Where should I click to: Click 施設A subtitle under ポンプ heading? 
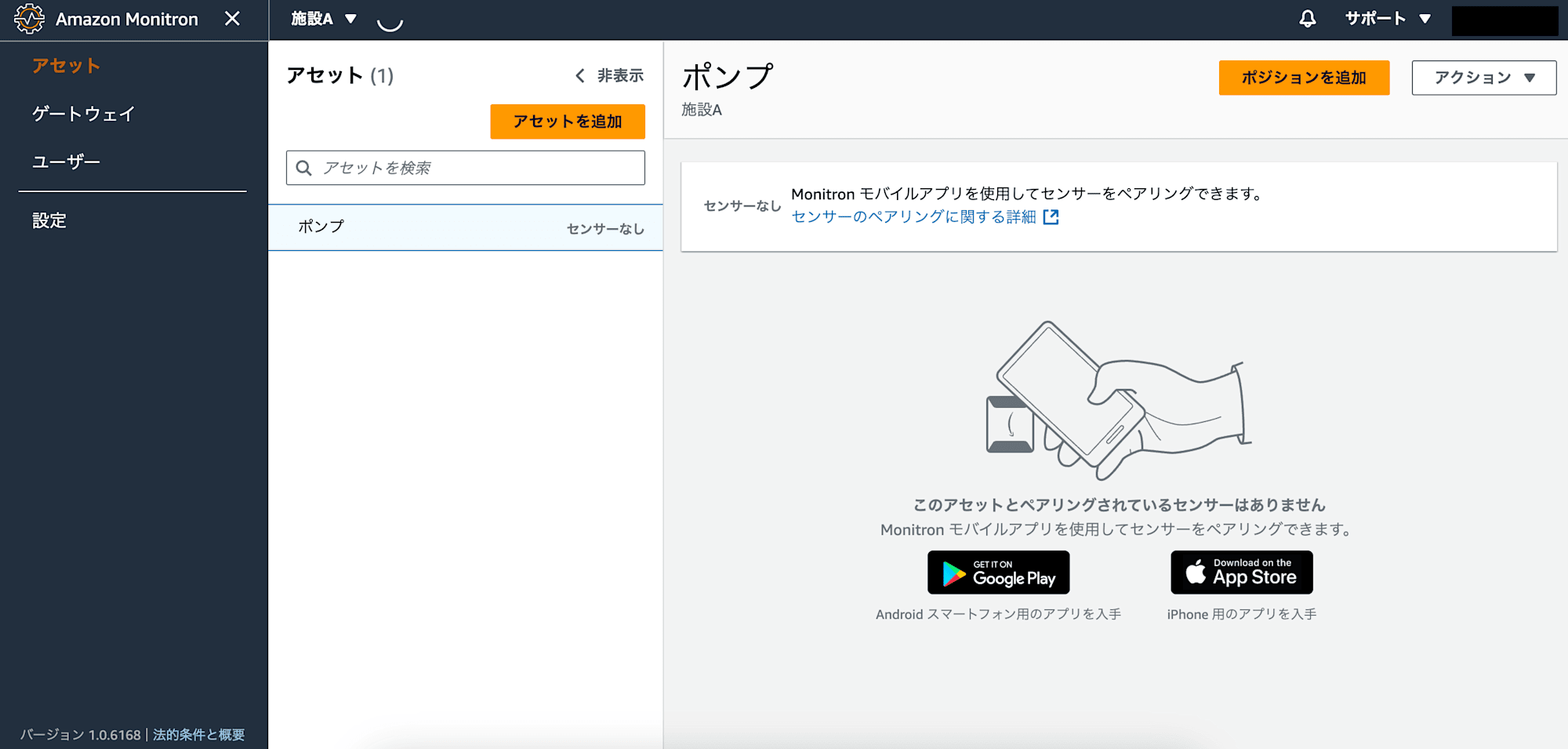702,110
